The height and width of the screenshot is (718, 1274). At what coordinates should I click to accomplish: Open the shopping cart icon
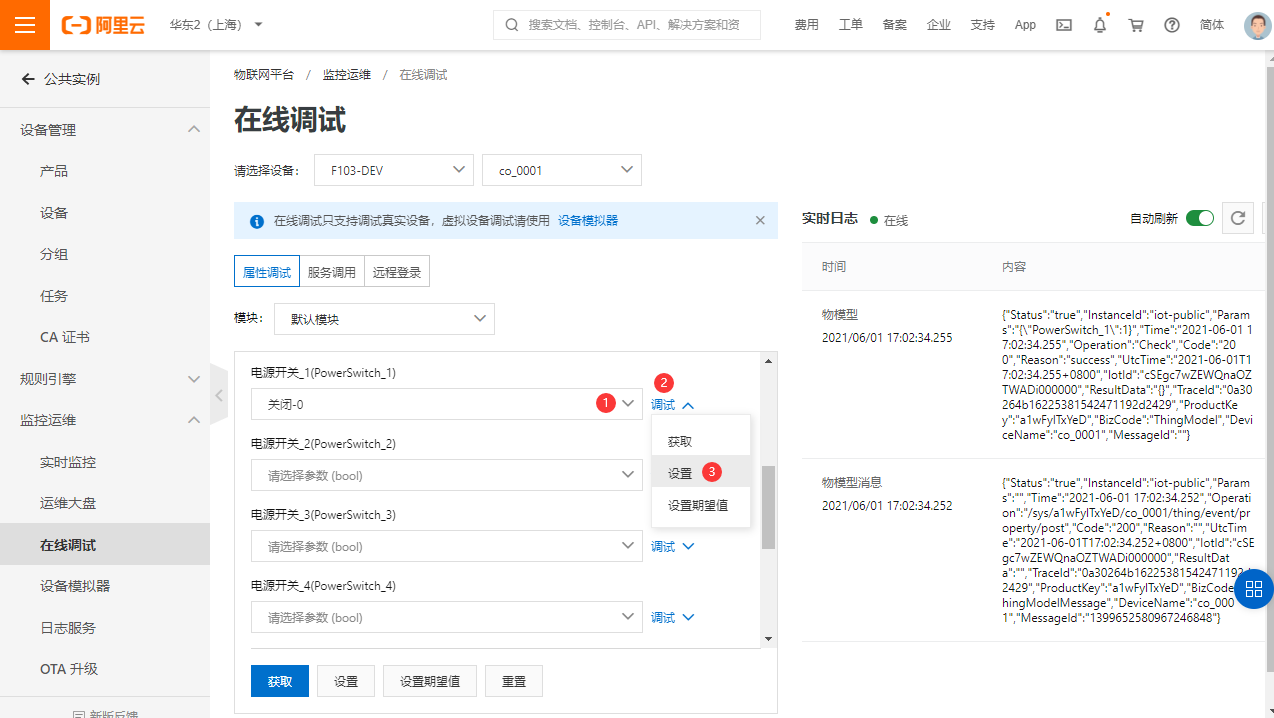[1135, 24]
